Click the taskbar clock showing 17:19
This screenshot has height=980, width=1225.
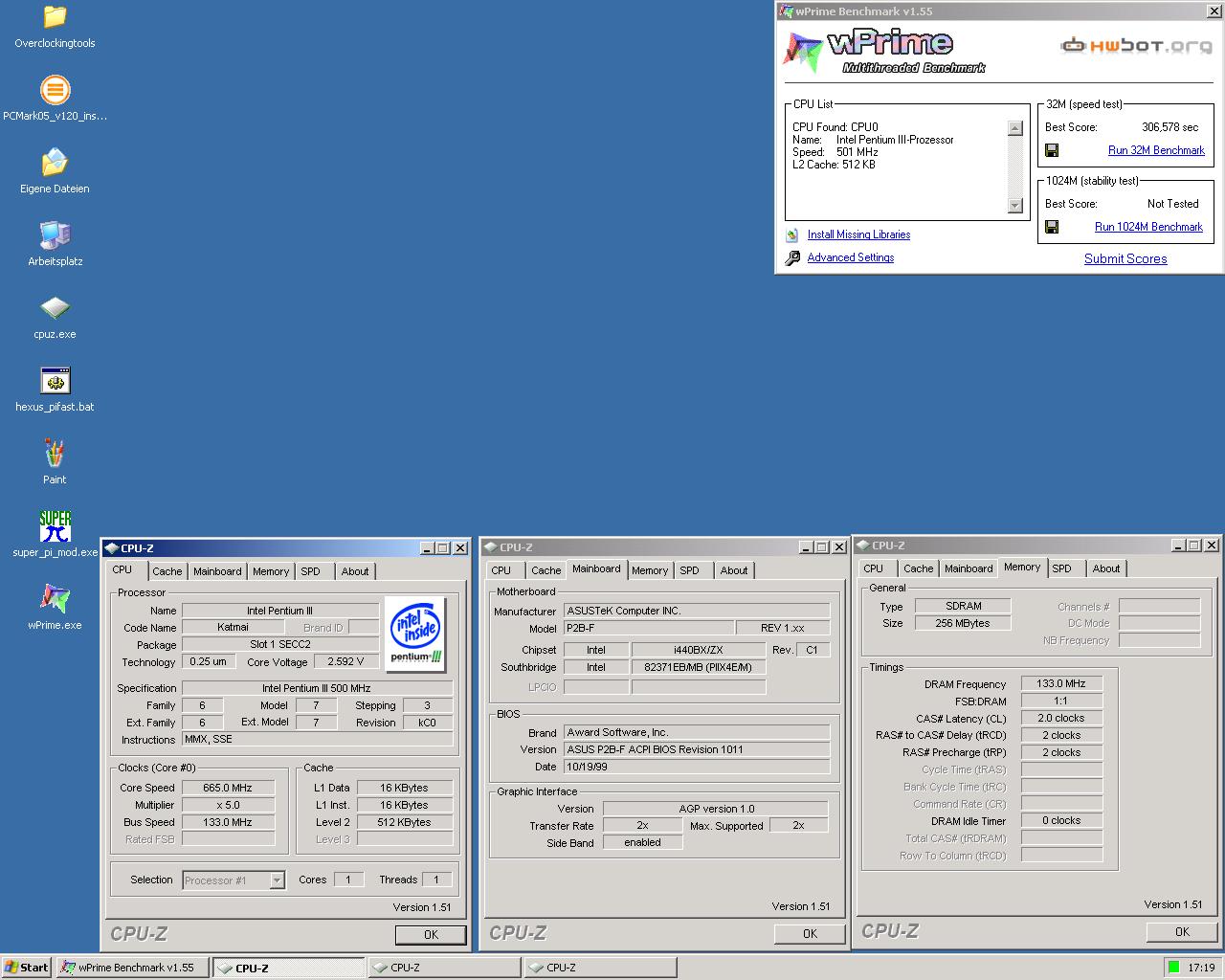(x=1201, y=968)
